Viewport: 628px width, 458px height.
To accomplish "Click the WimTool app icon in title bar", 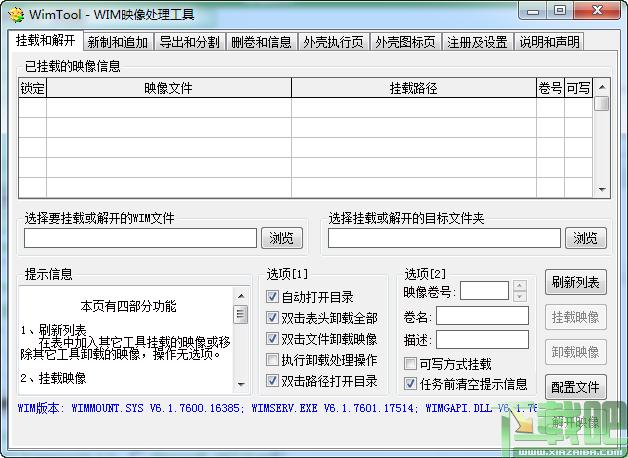I will pos(16,15).
